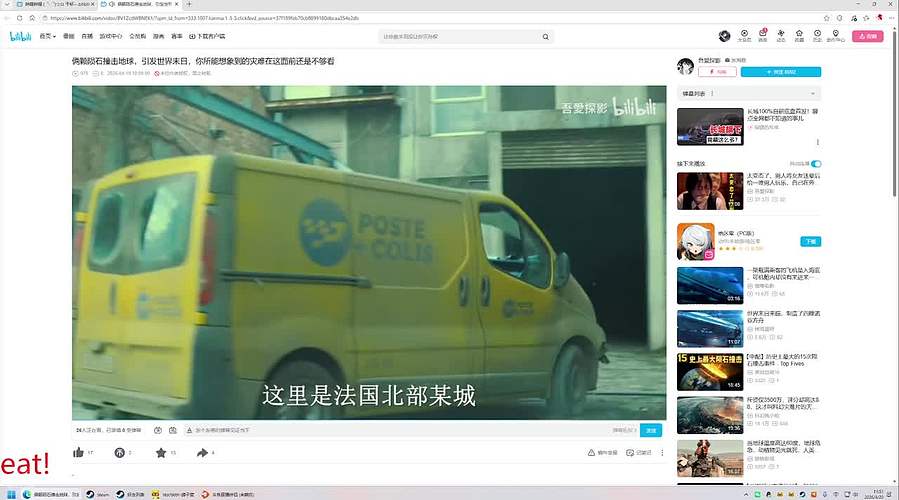Click the share arrow icon below video

pyautogui.click(x=202, y=452)
